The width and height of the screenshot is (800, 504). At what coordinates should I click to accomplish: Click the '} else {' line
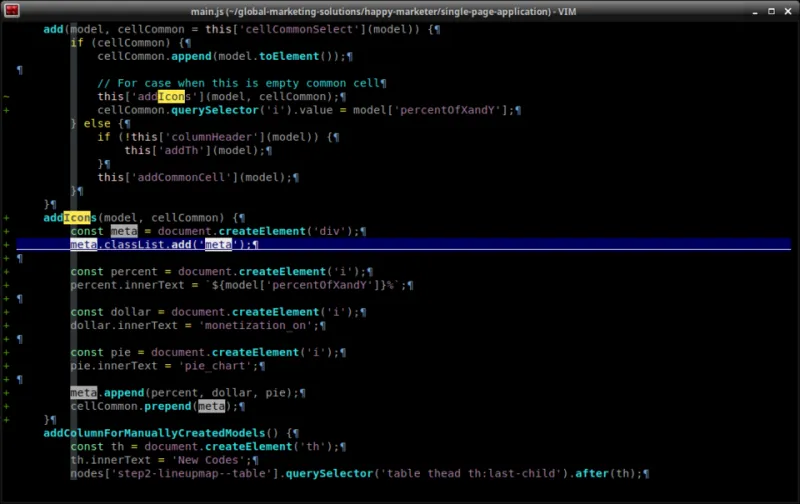(x=101, y=123)
